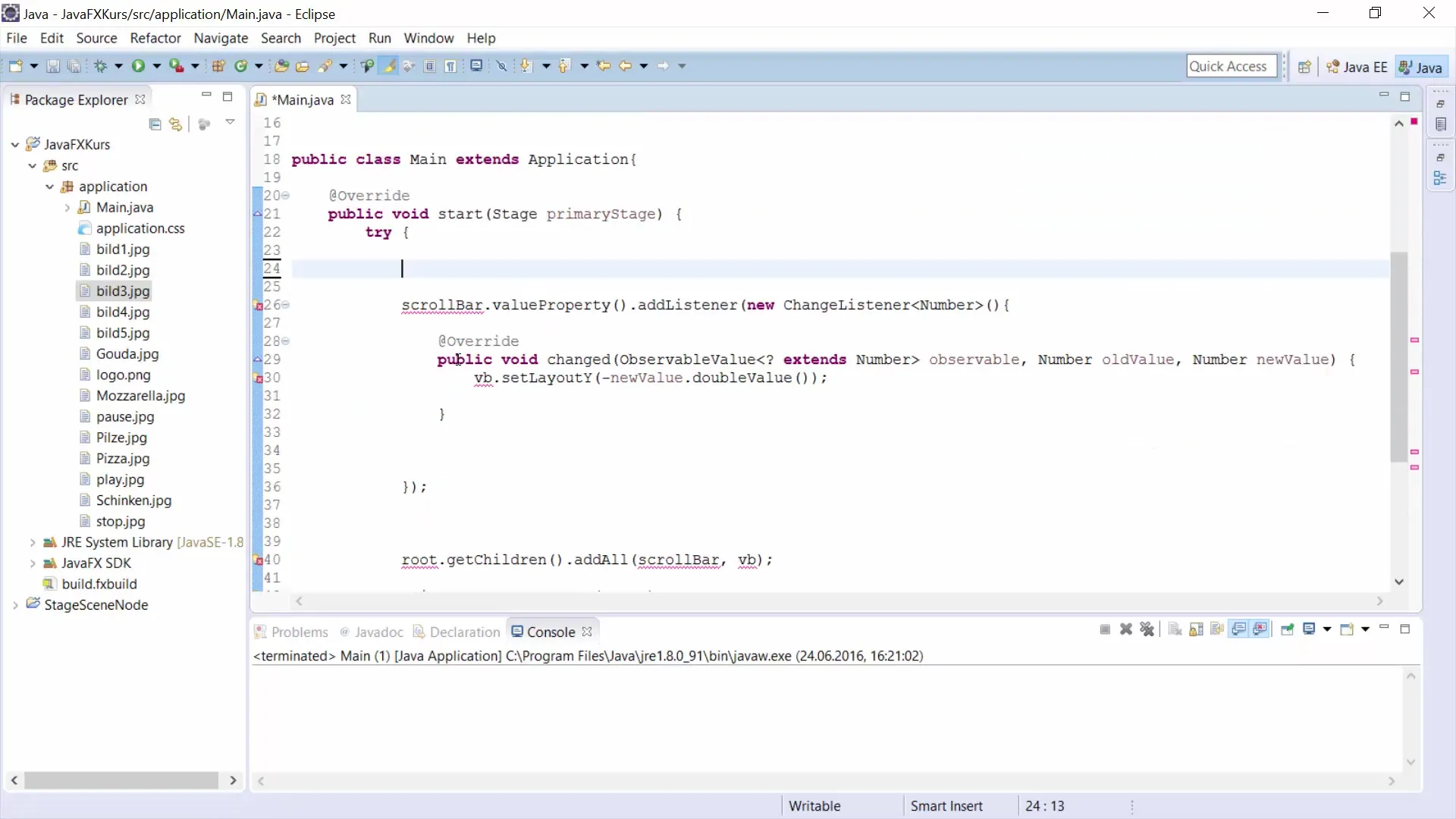
Task: Open the Package Explorer View Menu triangle
Action: (230, 122)
